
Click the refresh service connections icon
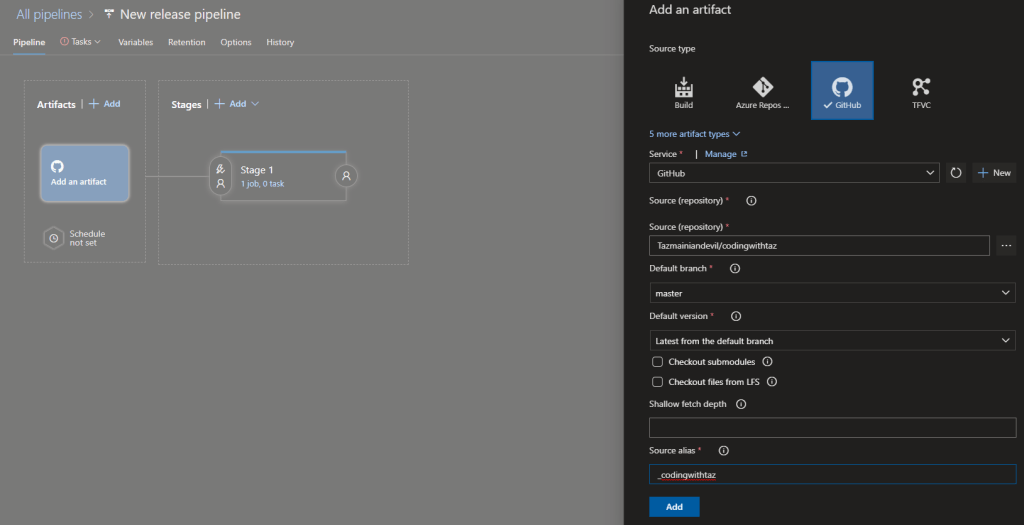click(956, 173)
